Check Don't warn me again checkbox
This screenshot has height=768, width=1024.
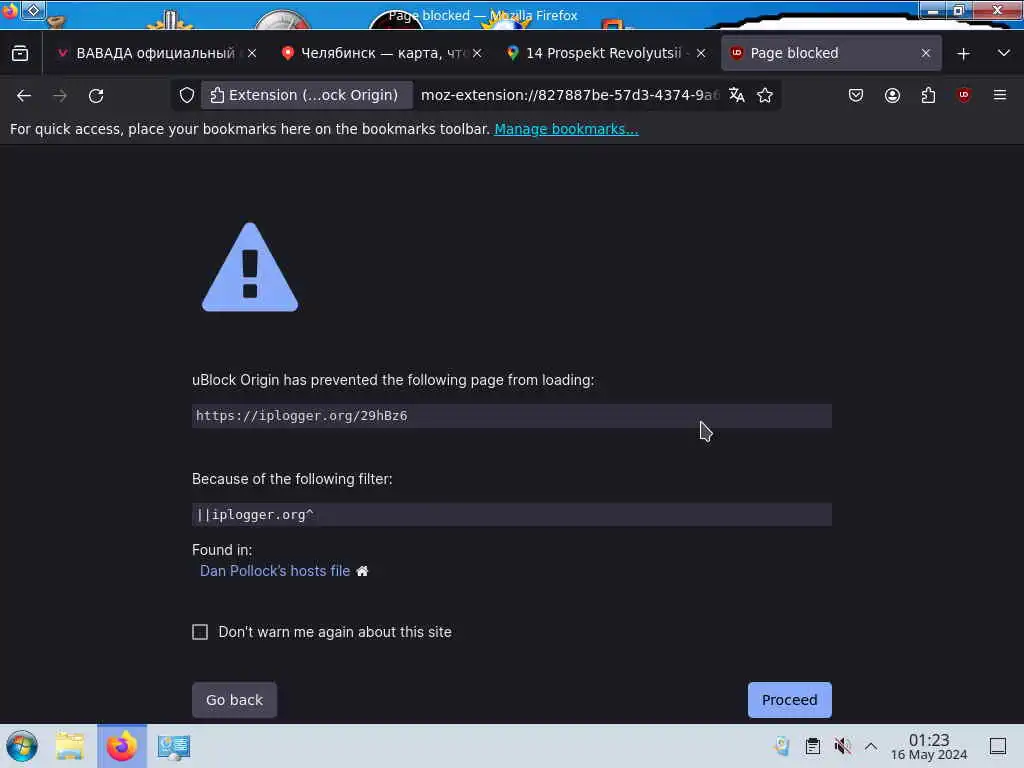pyautogui.click(x=200, y=632)
